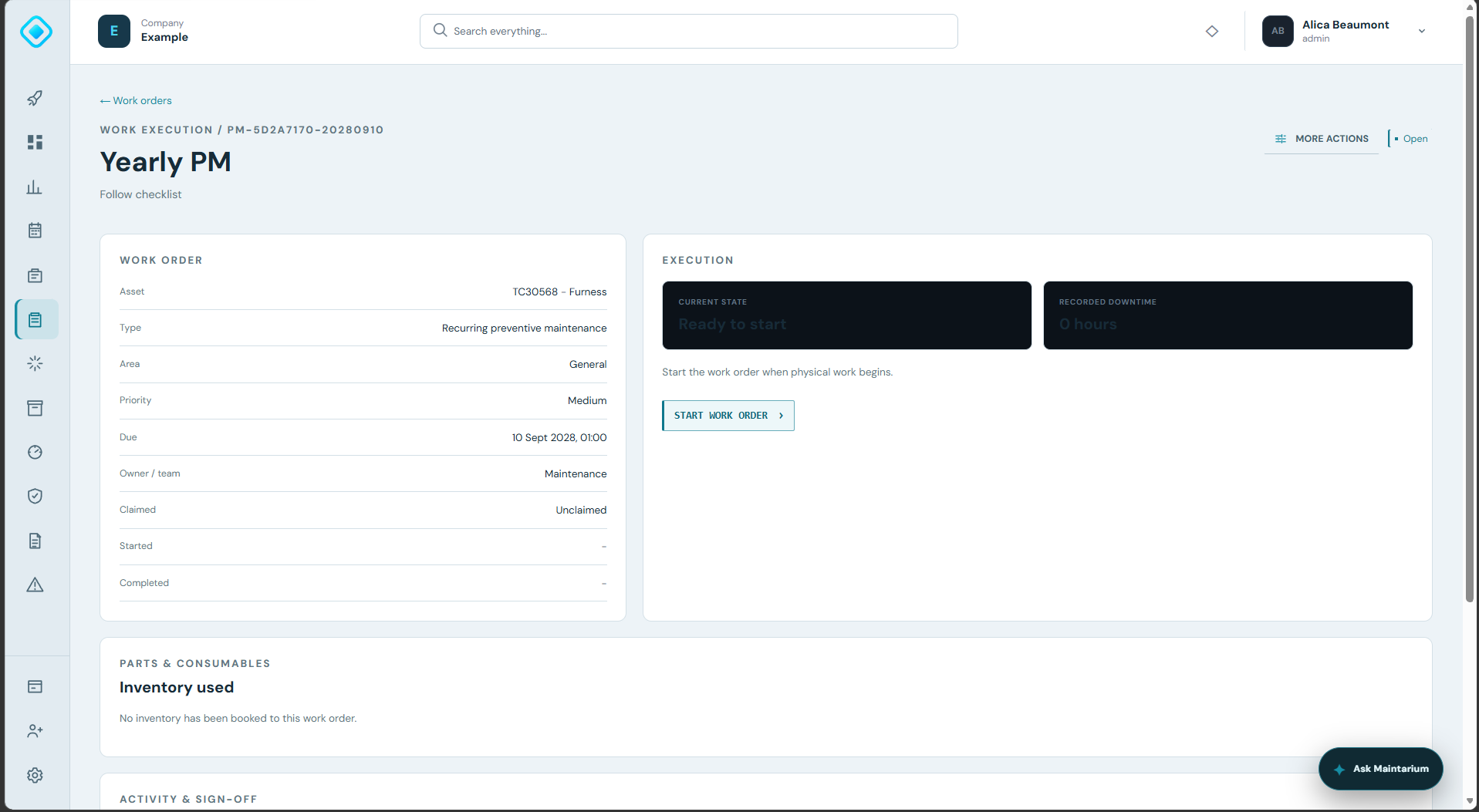Click the Maintenance owner team value

576,473
